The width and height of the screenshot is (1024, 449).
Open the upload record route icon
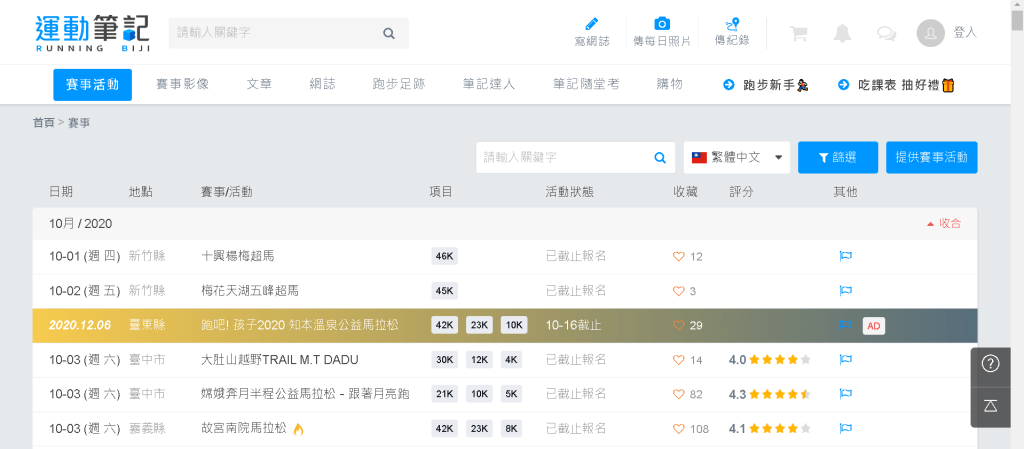tap(732, 24)
